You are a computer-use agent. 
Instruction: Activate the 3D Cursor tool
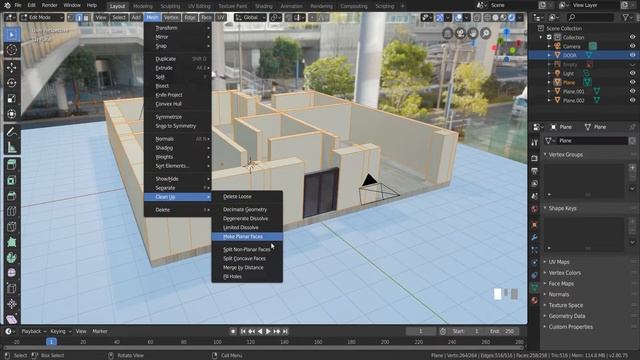coord(11,50)
